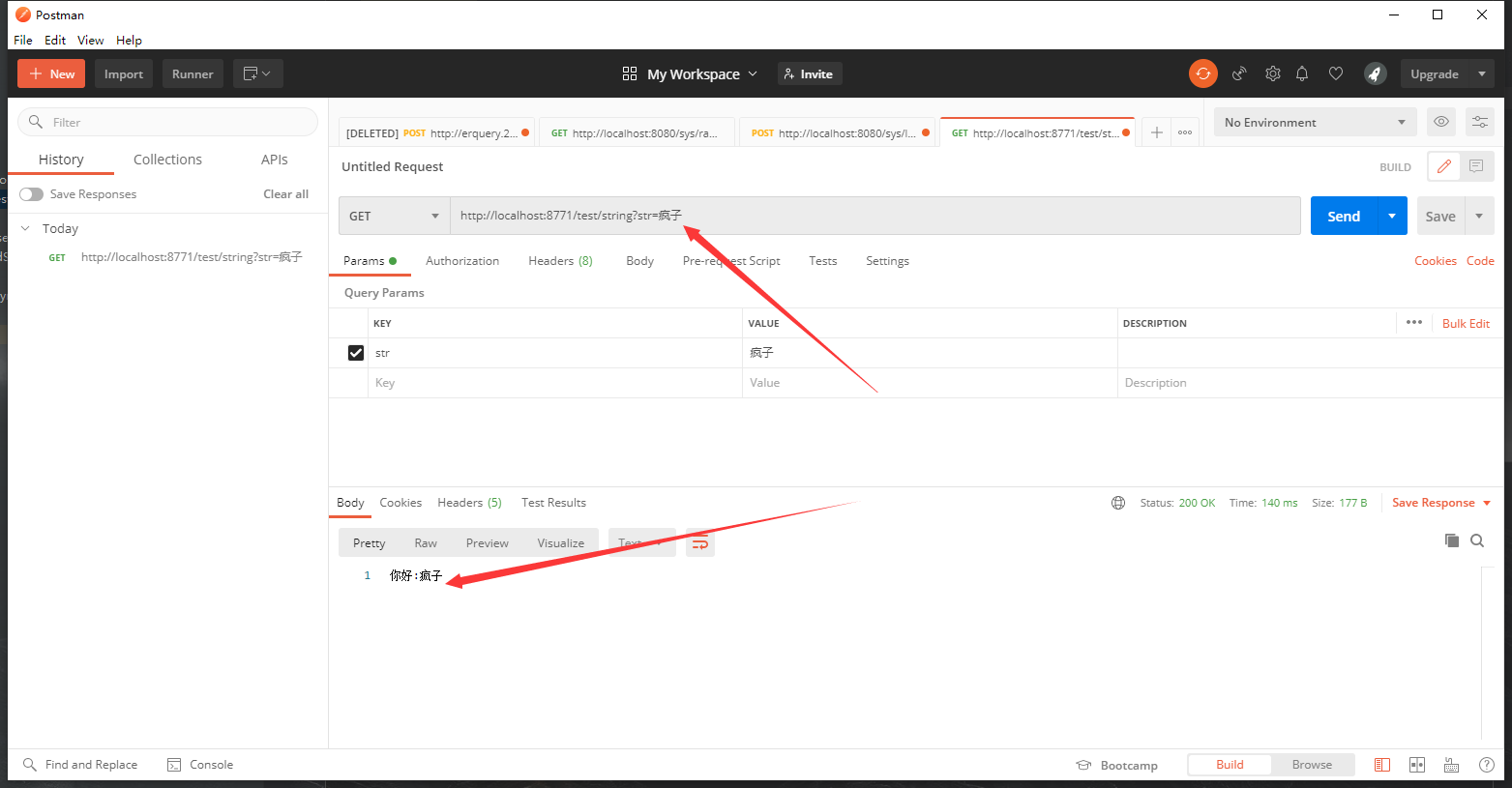Open the request Headers (8) tab

click(560, 261)
